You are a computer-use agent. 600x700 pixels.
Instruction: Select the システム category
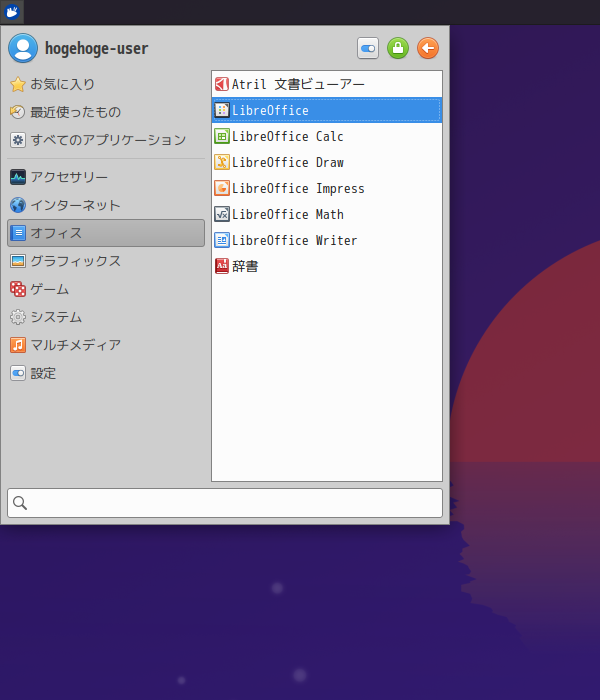tap(106, 317)
